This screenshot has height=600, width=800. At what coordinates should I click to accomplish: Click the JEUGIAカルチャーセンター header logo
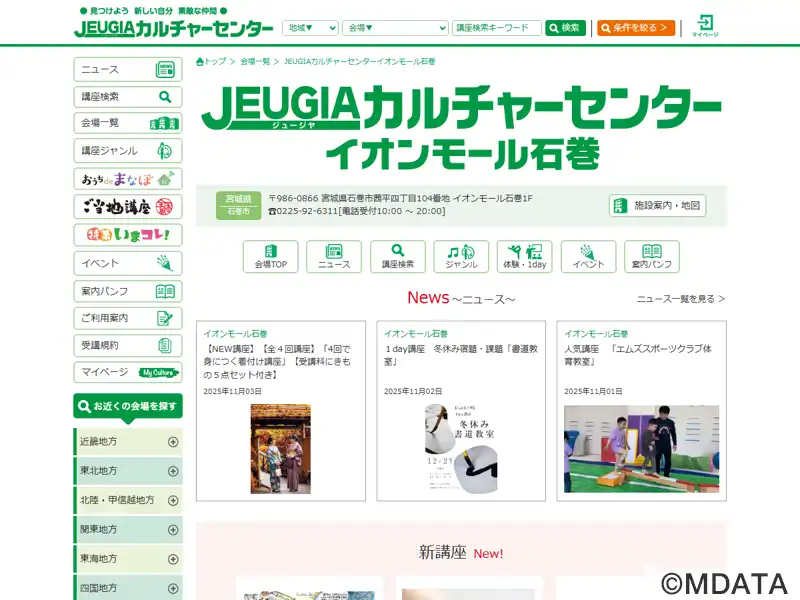tap(173, 28)
